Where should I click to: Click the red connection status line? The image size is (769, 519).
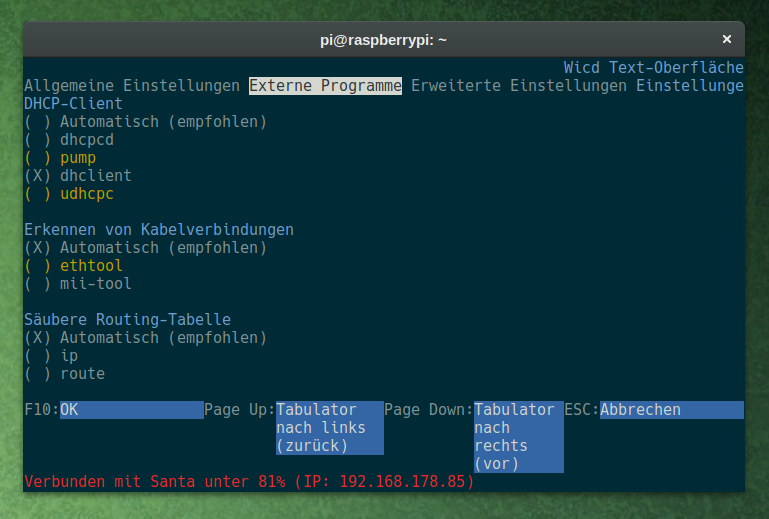pos(249,482)
